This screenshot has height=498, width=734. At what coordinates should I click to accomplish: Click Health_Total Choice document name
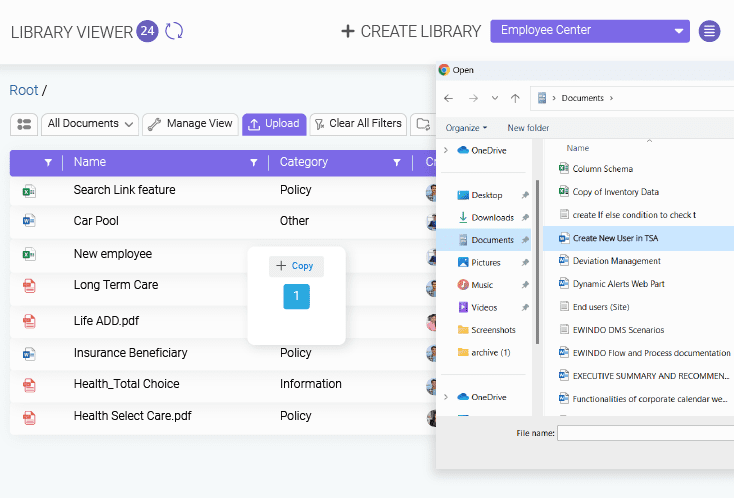pos(126,384)
